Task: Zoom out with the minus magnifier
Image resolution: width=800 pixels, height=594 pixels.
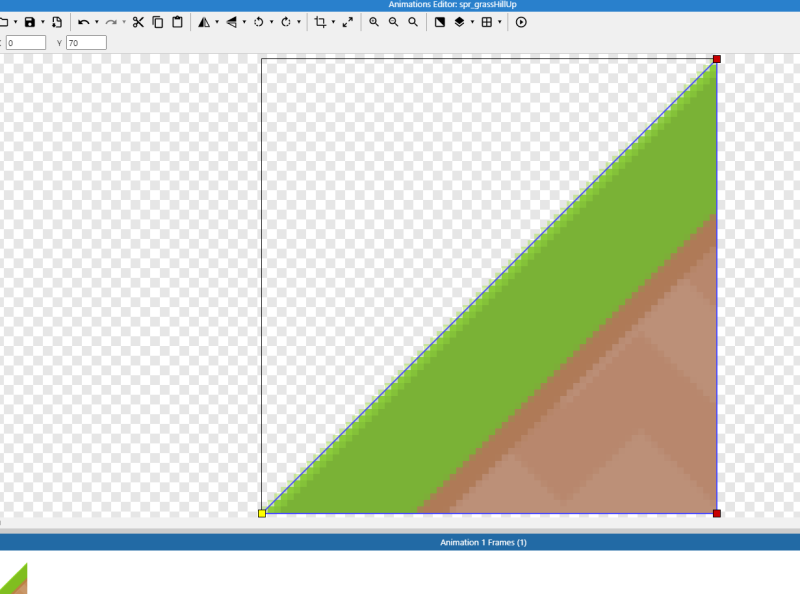Action: tap(393, 22)
